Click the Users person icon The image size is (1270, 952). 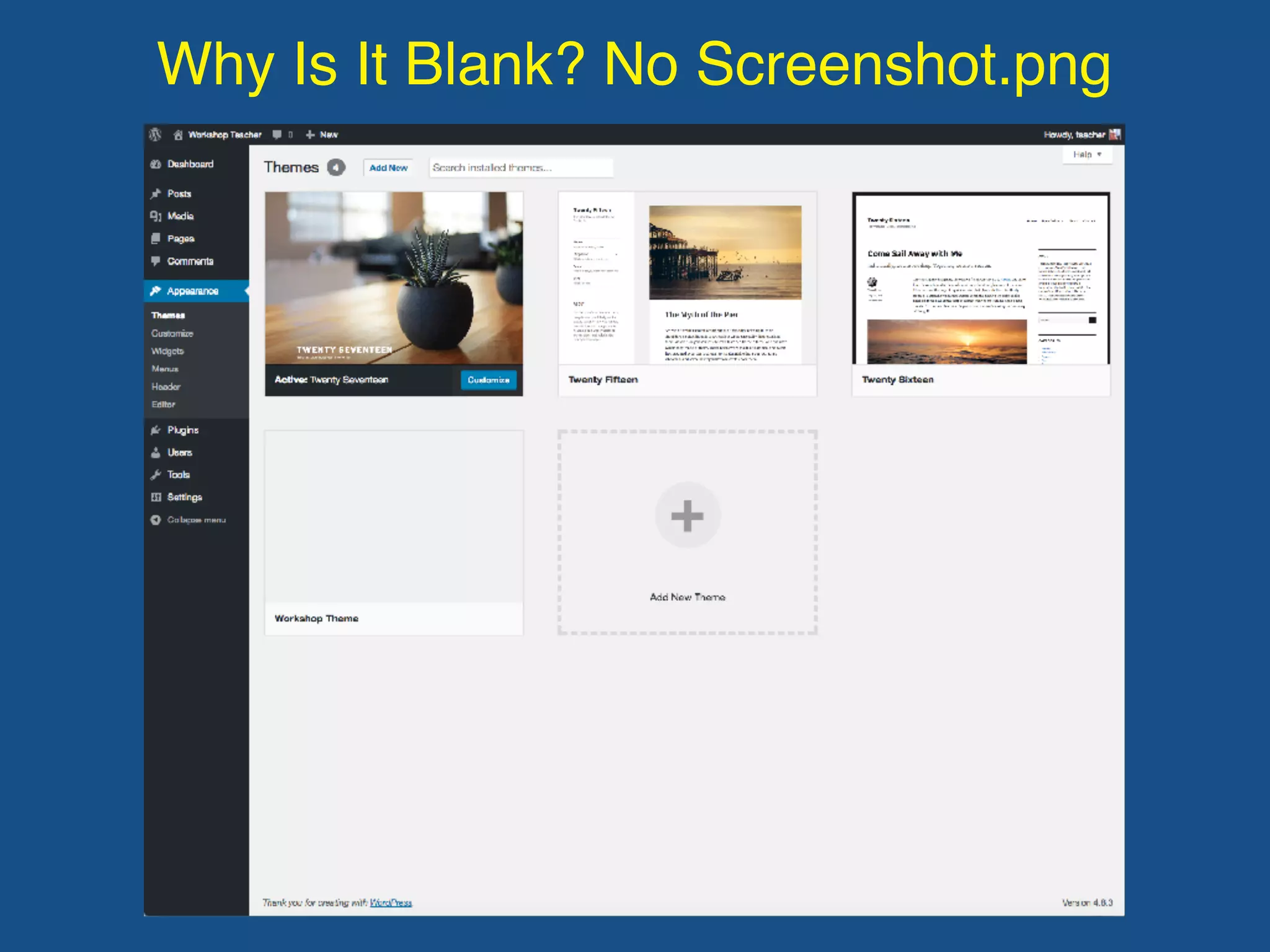point(156,452)
